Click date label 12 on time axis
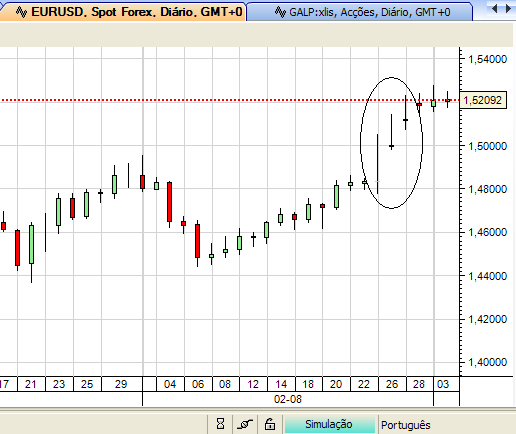 [253, 384]
